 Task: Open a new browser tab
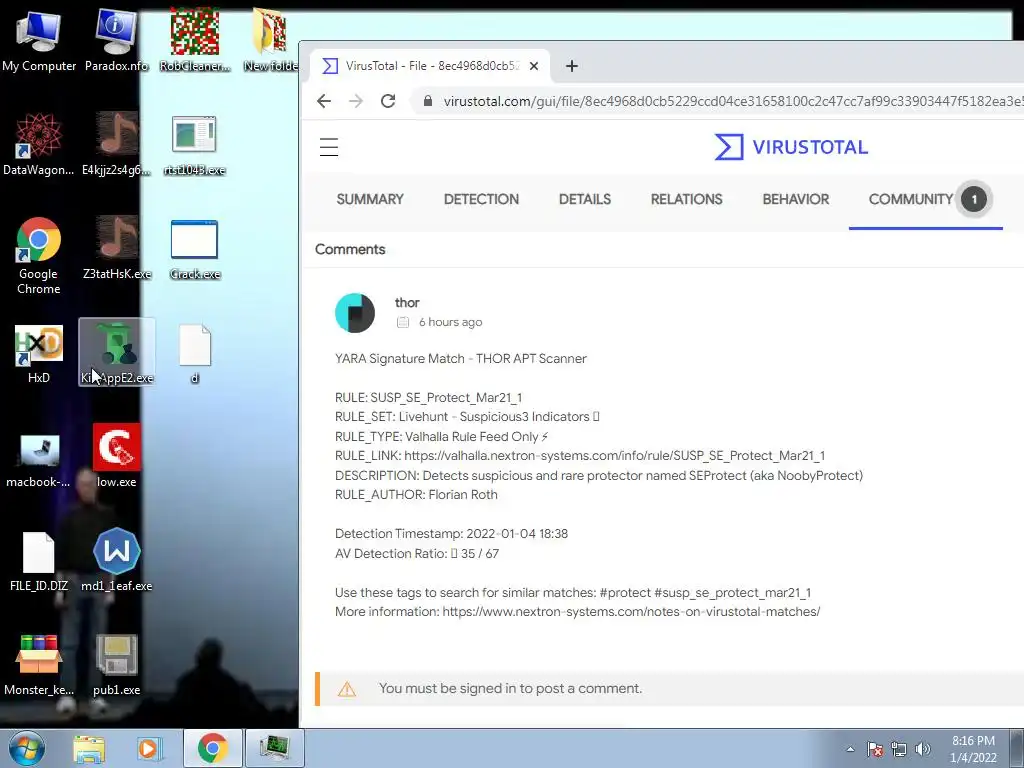pos(571,66)
